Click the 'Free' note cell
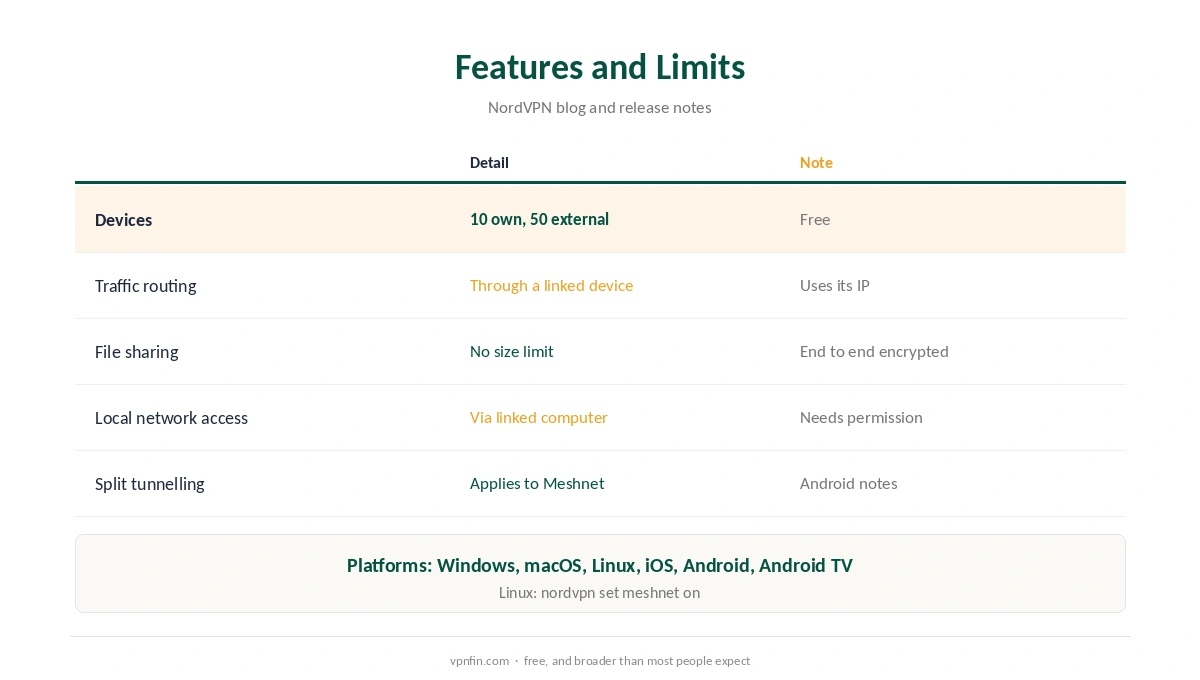 815,219
